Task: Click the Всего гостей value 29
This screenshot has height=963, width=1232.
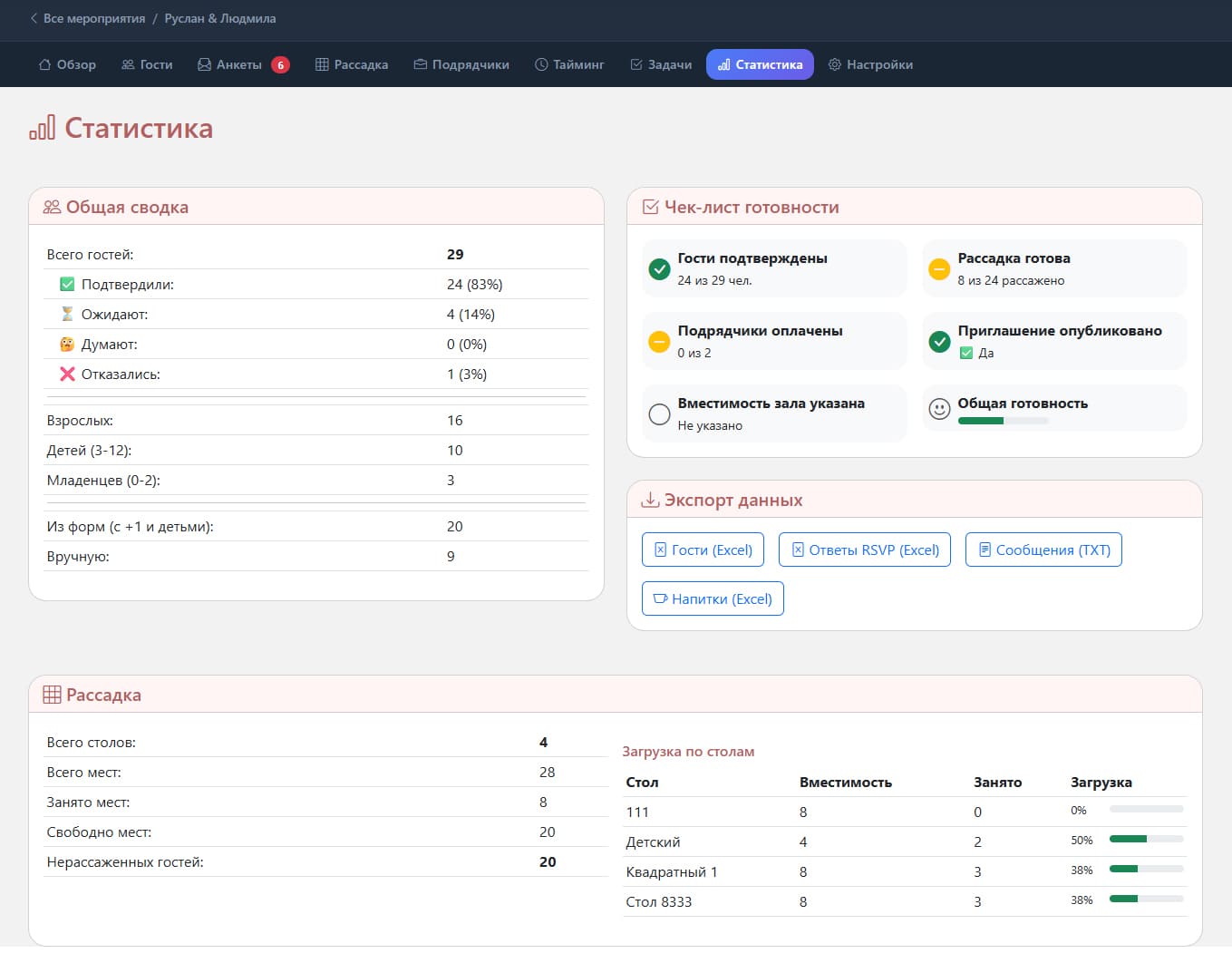Action: click(x=455, y=254)
